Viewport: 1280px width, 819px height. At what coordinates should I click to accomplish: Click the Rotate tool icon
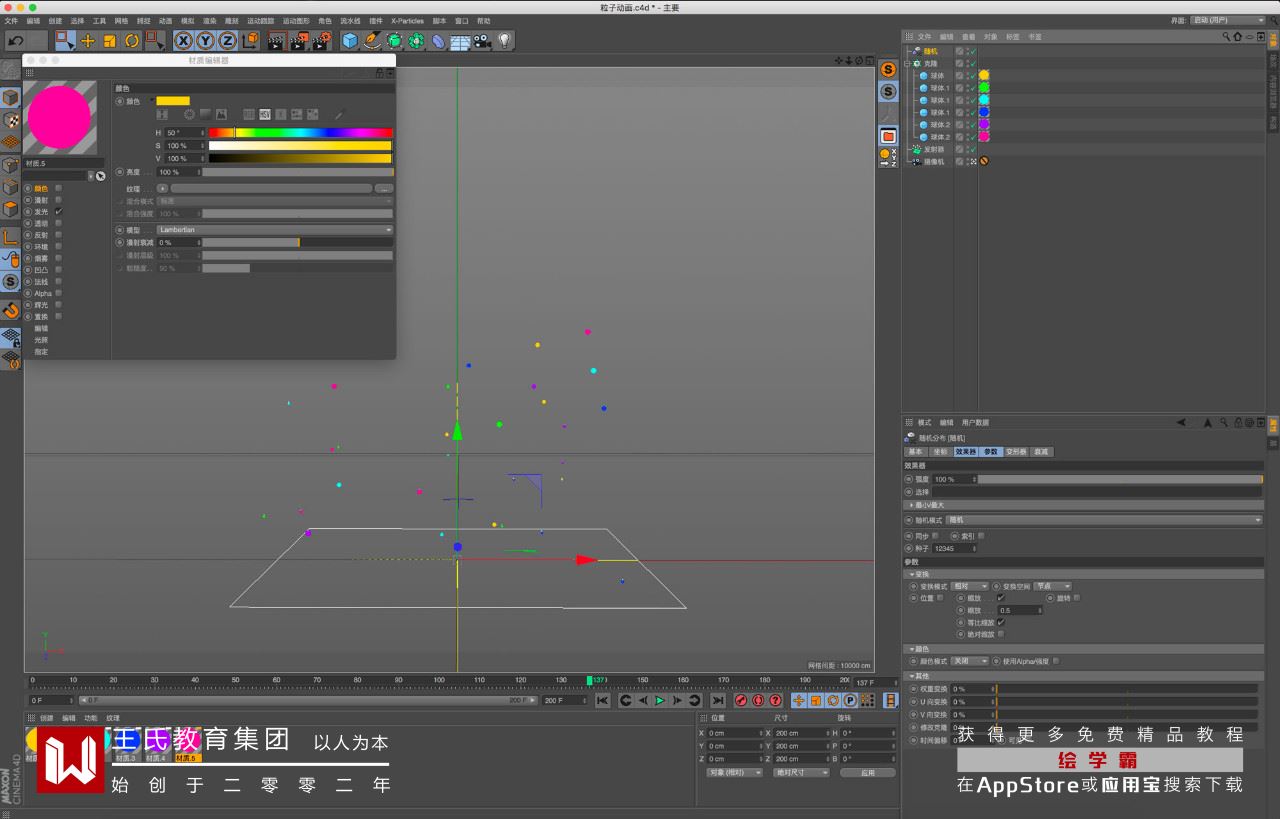click(131, 41)
